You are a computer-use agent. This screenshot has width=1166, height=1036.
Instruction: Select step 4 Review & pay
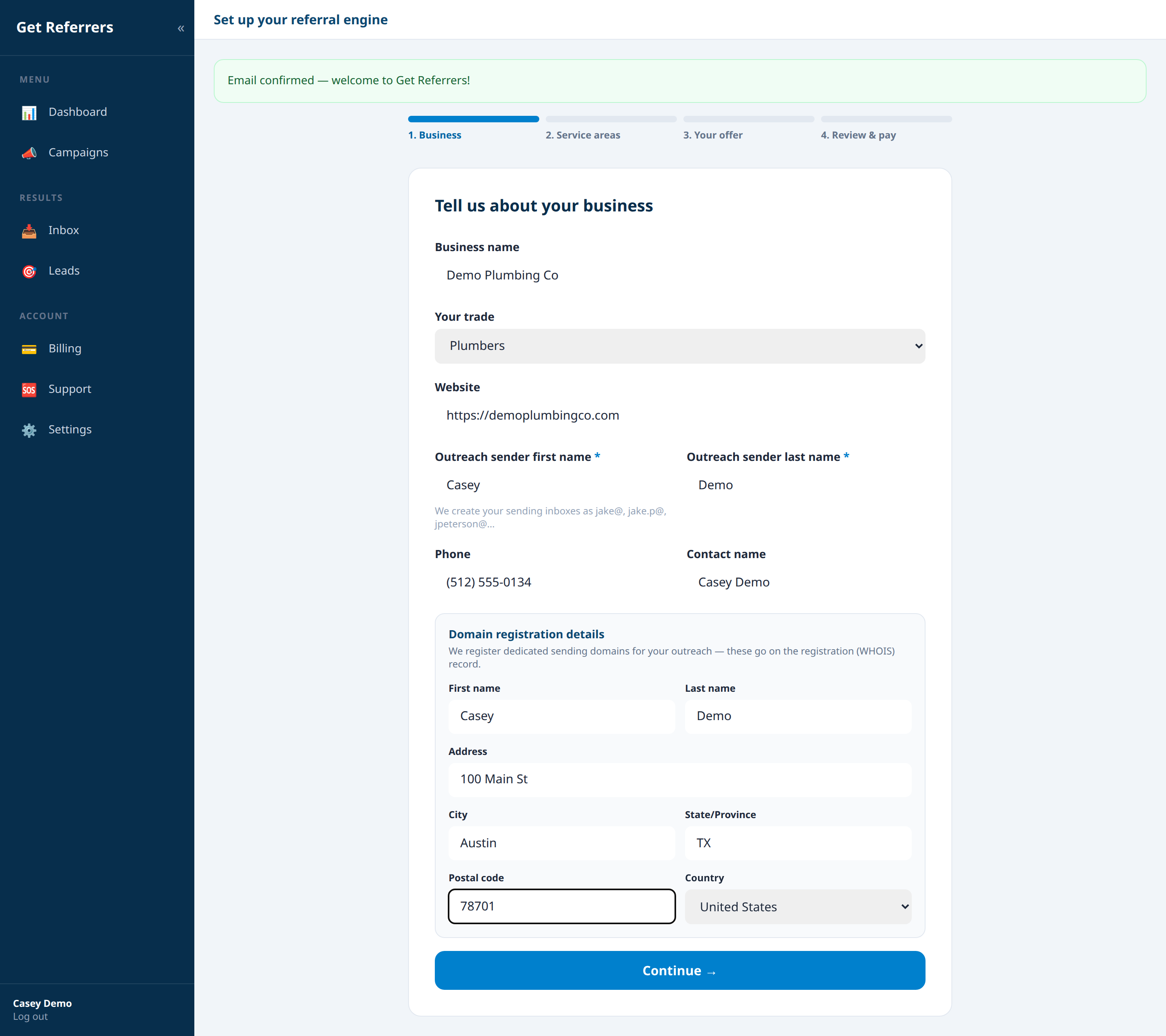pos(858,135)
